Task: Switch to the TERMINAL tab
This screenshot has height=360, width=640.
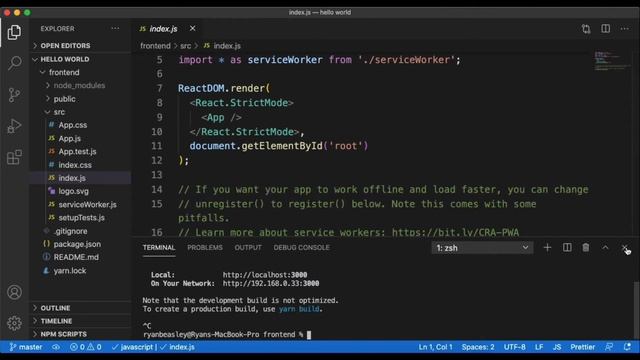Action: coord(159,248)
